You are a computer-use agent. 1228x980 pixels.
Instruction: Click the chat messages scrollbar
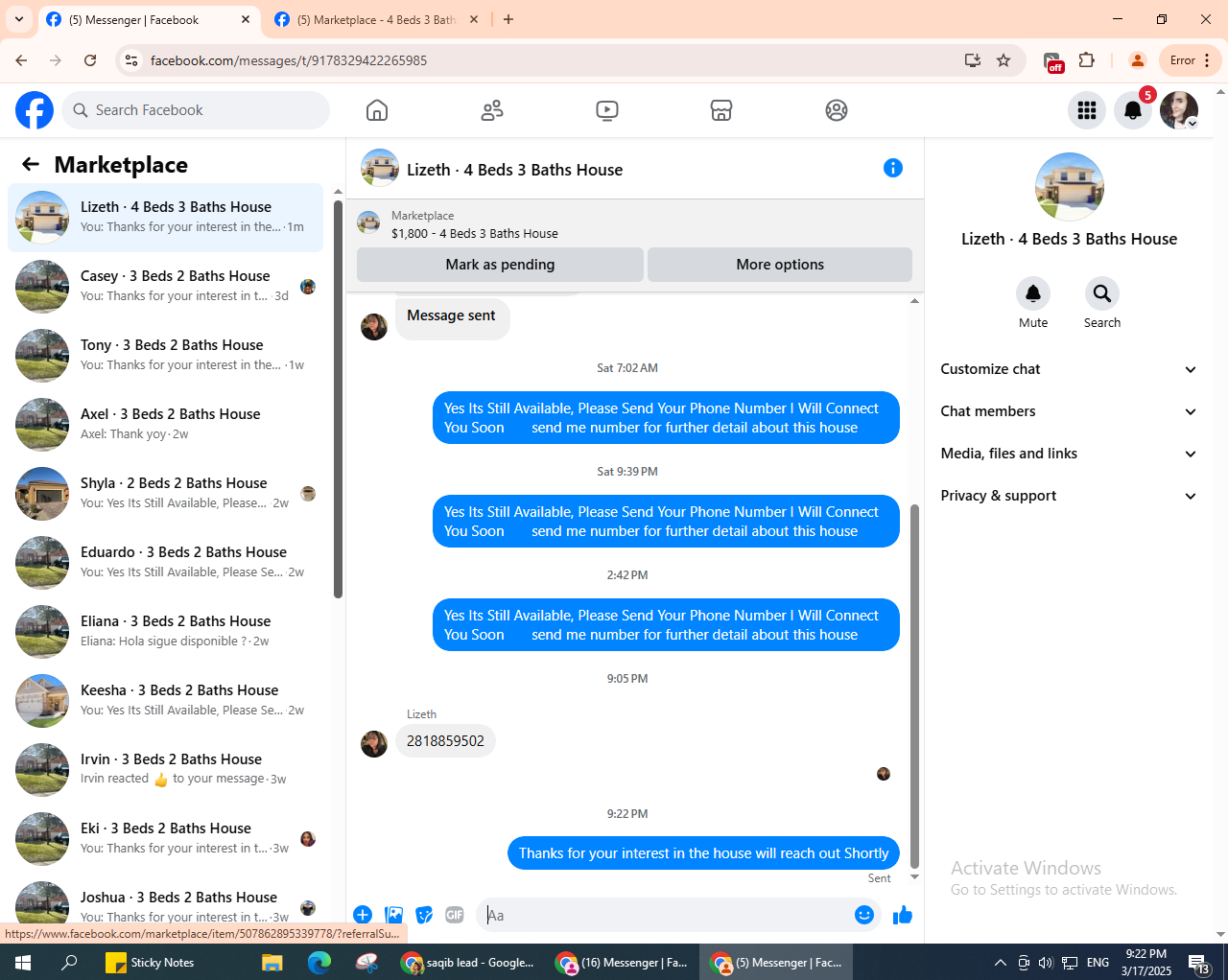coord(914,687)
